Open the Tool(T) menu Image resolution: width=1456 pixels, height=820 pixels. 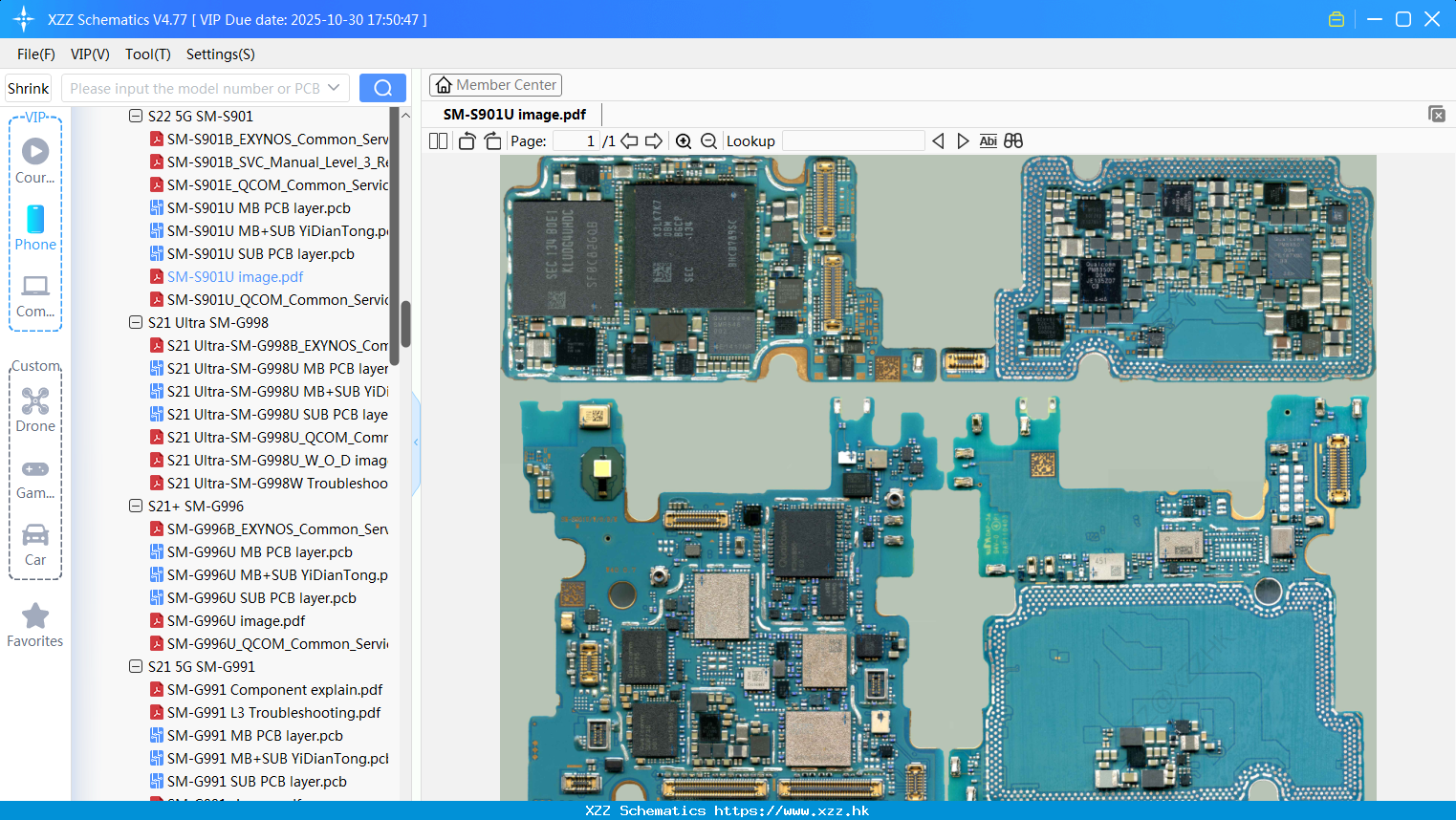[148, 54]
